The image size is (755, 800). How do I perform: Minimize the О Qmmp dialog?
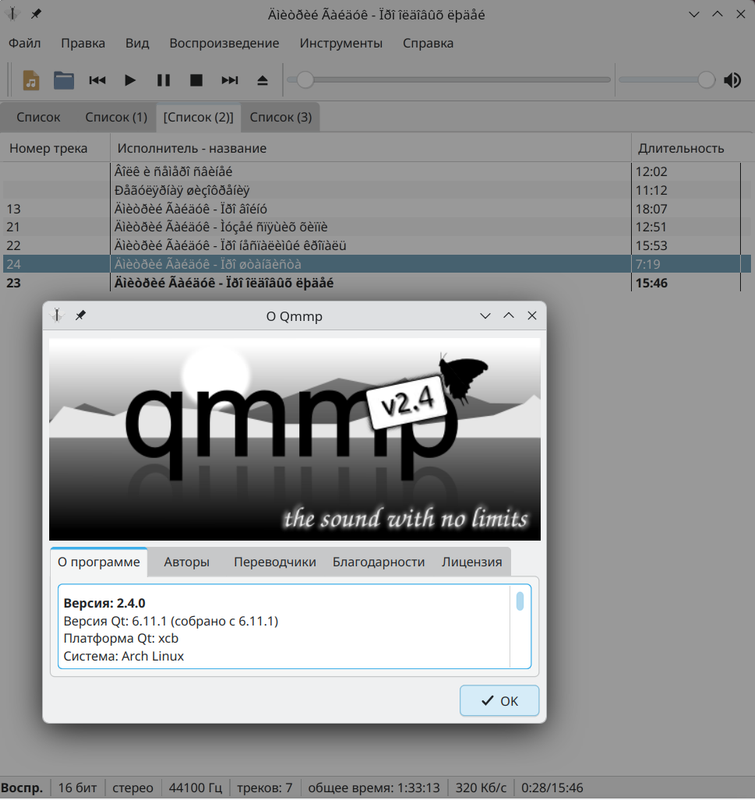485,316
